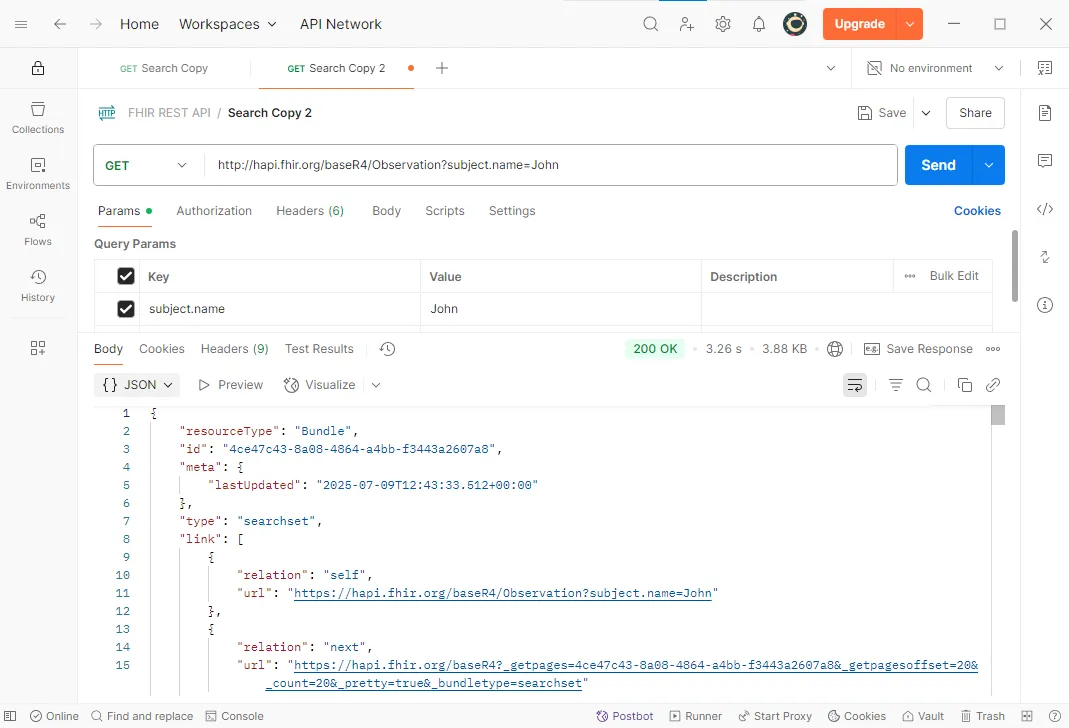
Task: Open the No environment selector
Action: pos(935,68)
